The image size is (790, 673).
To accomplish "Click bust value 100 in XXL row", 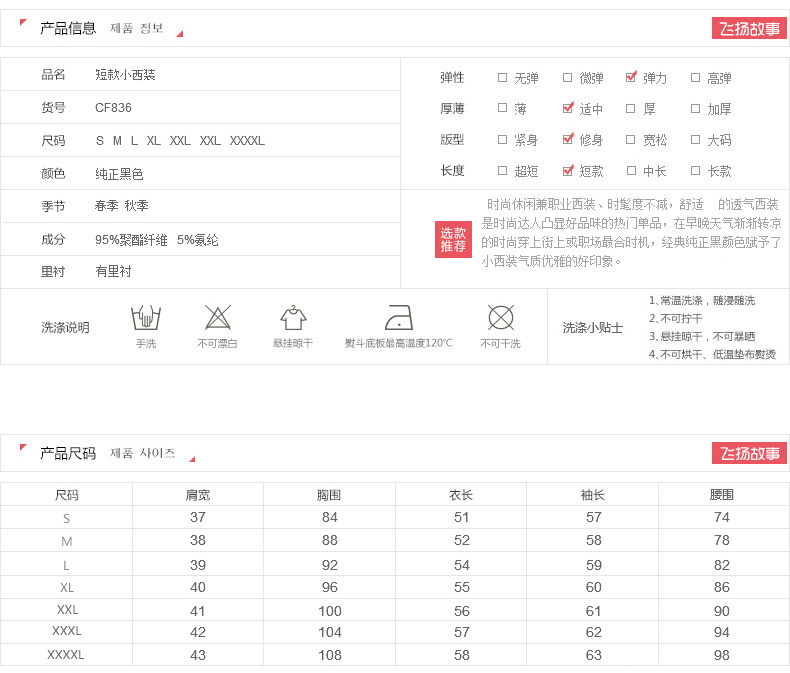I will click(330, 611).
